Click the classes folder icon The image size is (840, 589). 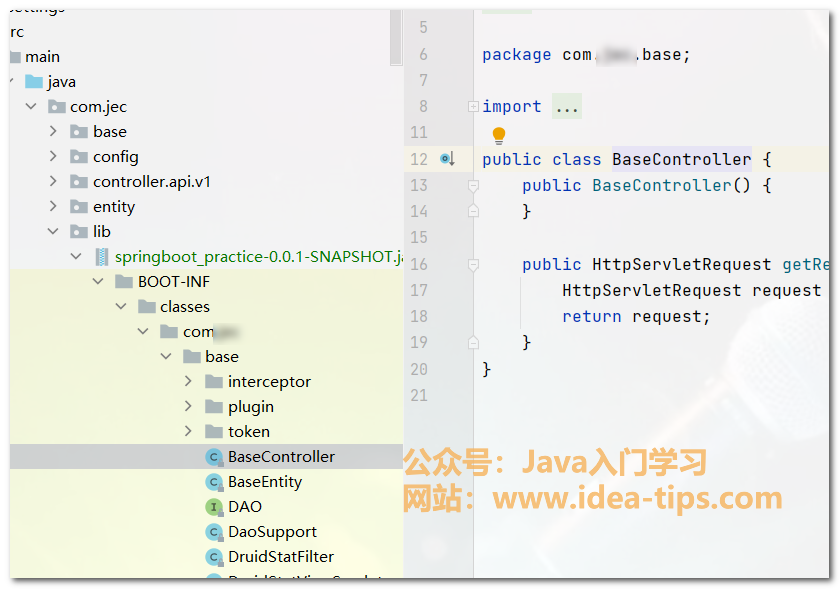(x=147, y=307)
